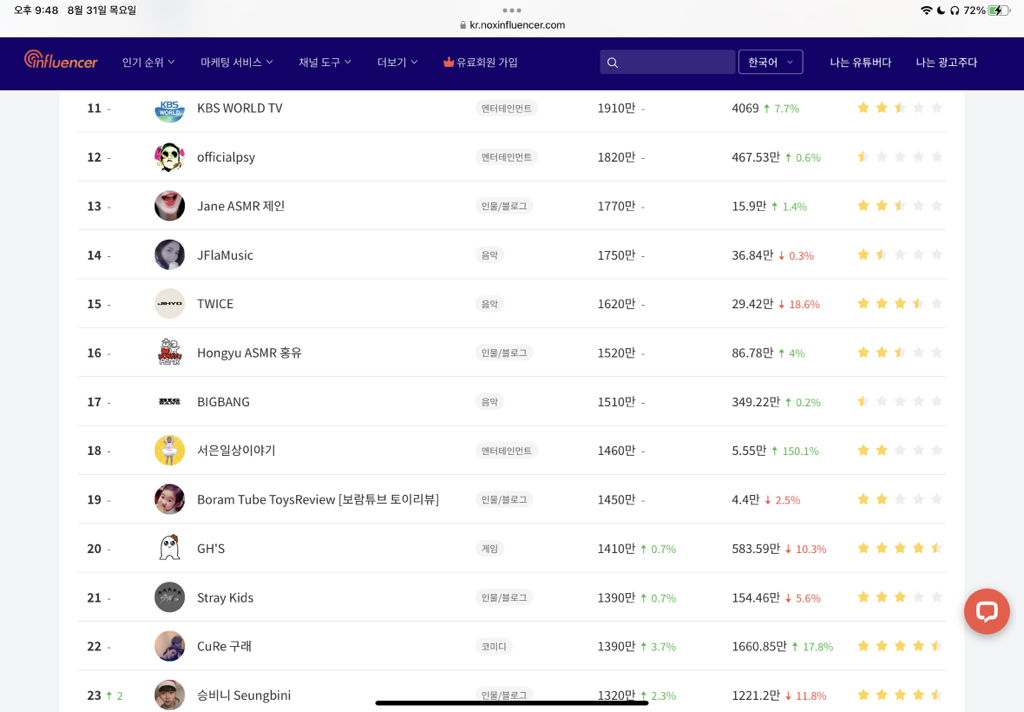Open the NoxInfluencer logo home link
The height and width of the screenshot is (712, 1024).
click(x=61, y=61)
